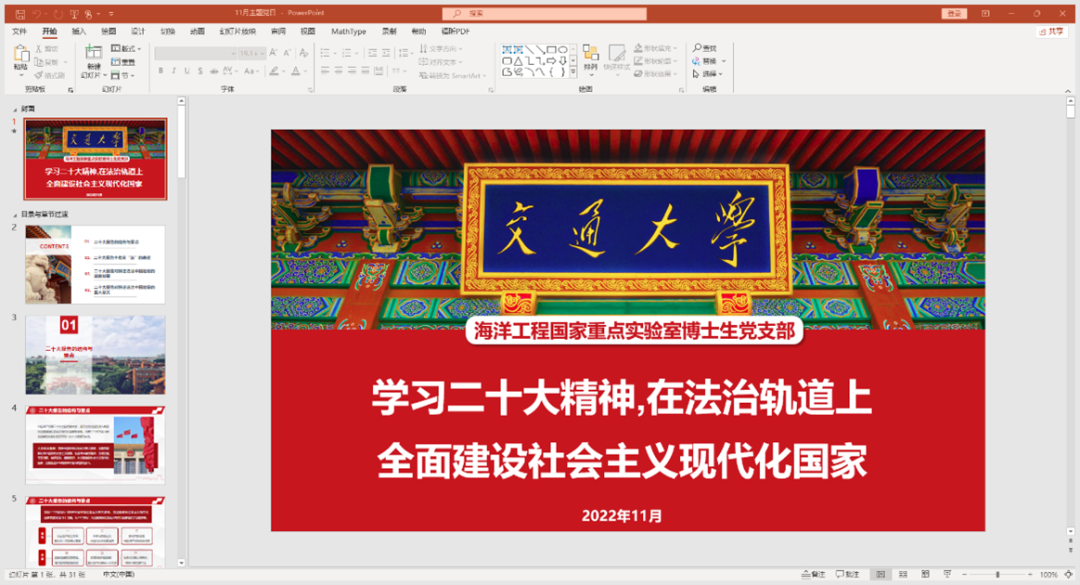The image size is (1080, 585).
Task: Click the Sign in (登录) button
Action: [x=954, y=14]
